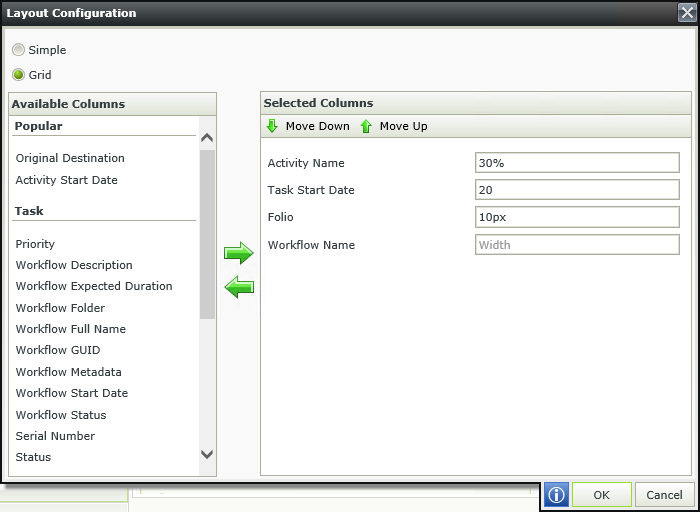Confirm with the OK button
Screen dimensions: 700x512
[x=601, y=495]
